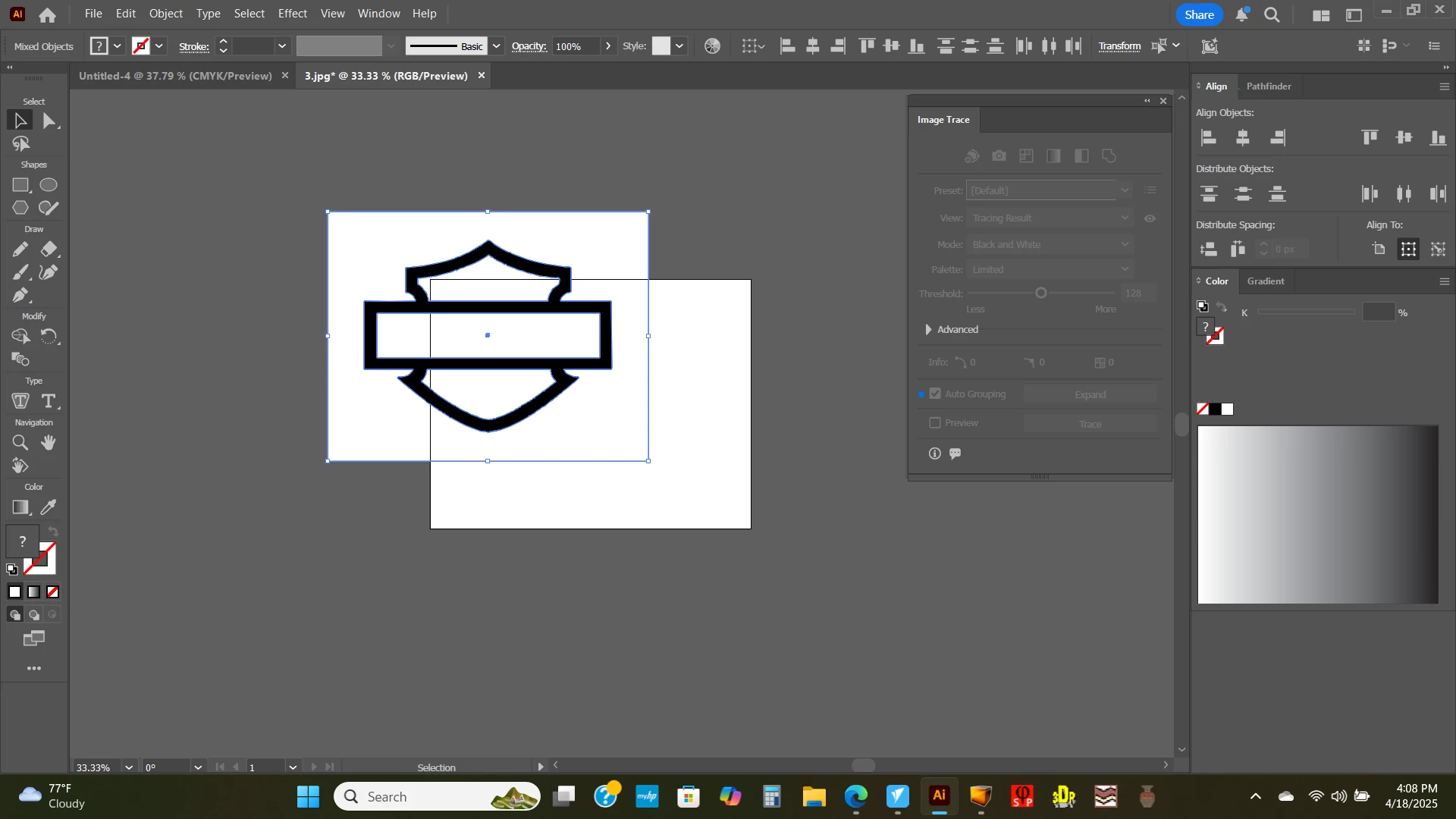This screenshot has height=819, width=1456.
Task: Activate the Eyedropper tool
Action: 49,507
